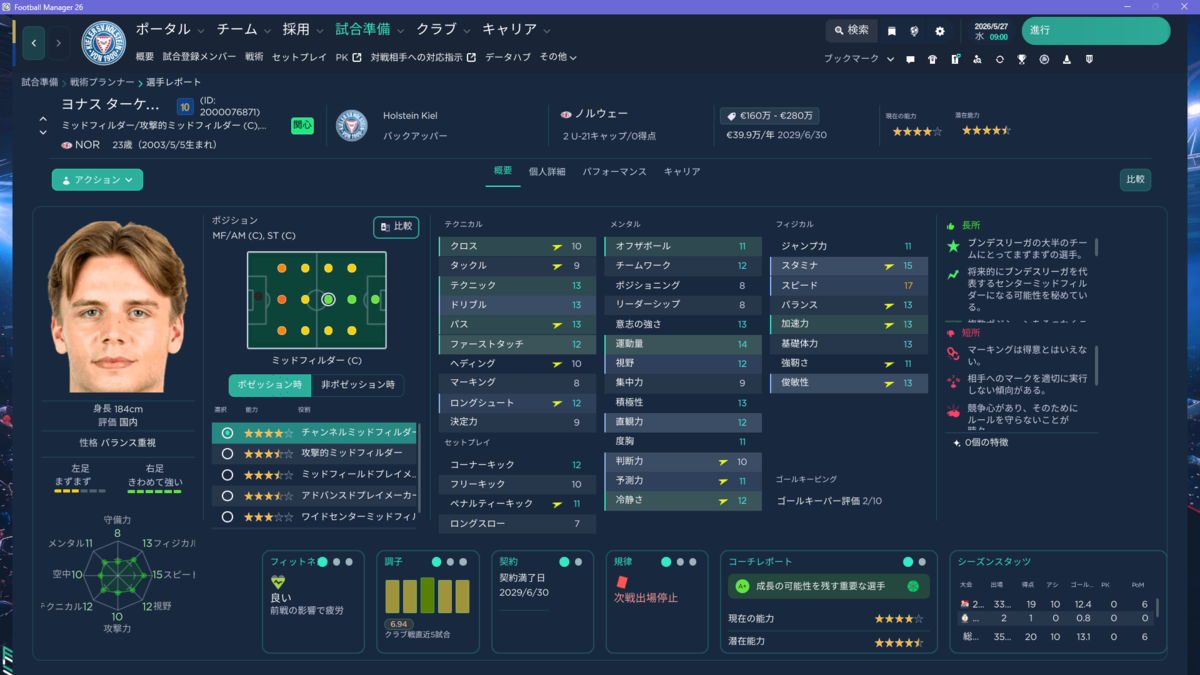1200x675 pixels.
Task: Click the highlighted midfielder position on pitch
Action: [x=328, y=299]
